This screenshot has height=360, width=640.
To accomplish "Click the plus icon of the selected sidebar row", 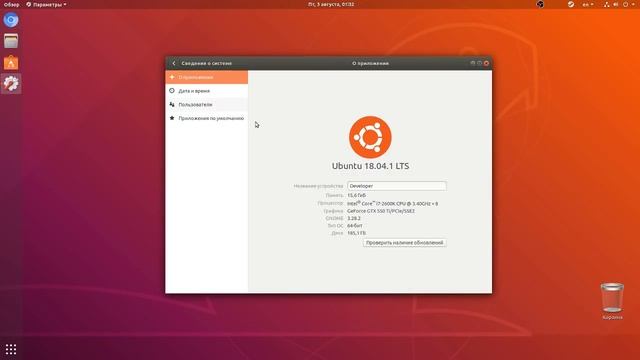I will coord(172,77).
